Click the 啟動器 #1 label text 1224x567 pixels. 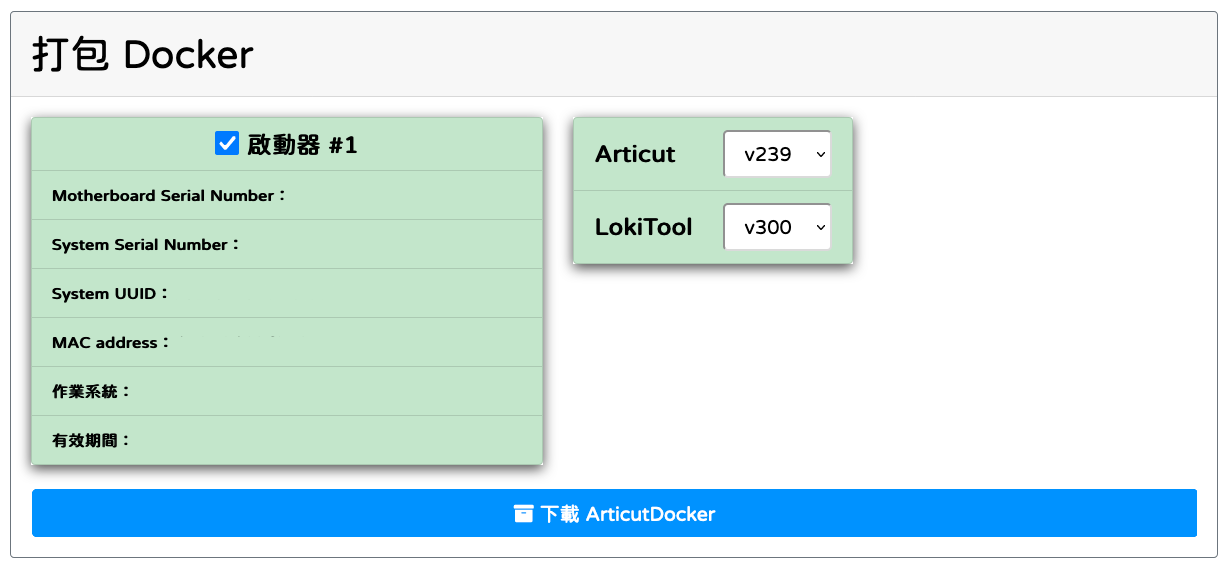302,145
